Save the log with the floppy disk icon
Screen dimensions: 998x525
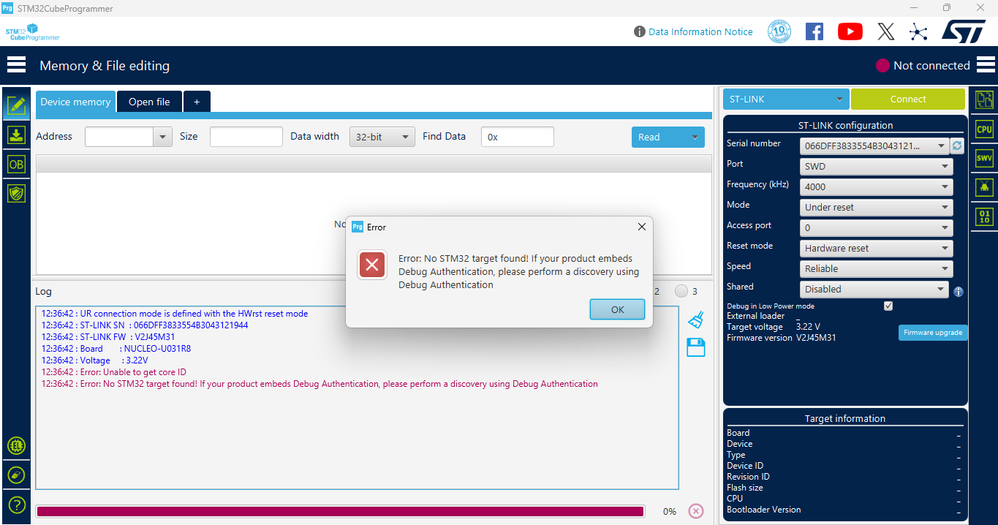(696, 347)
